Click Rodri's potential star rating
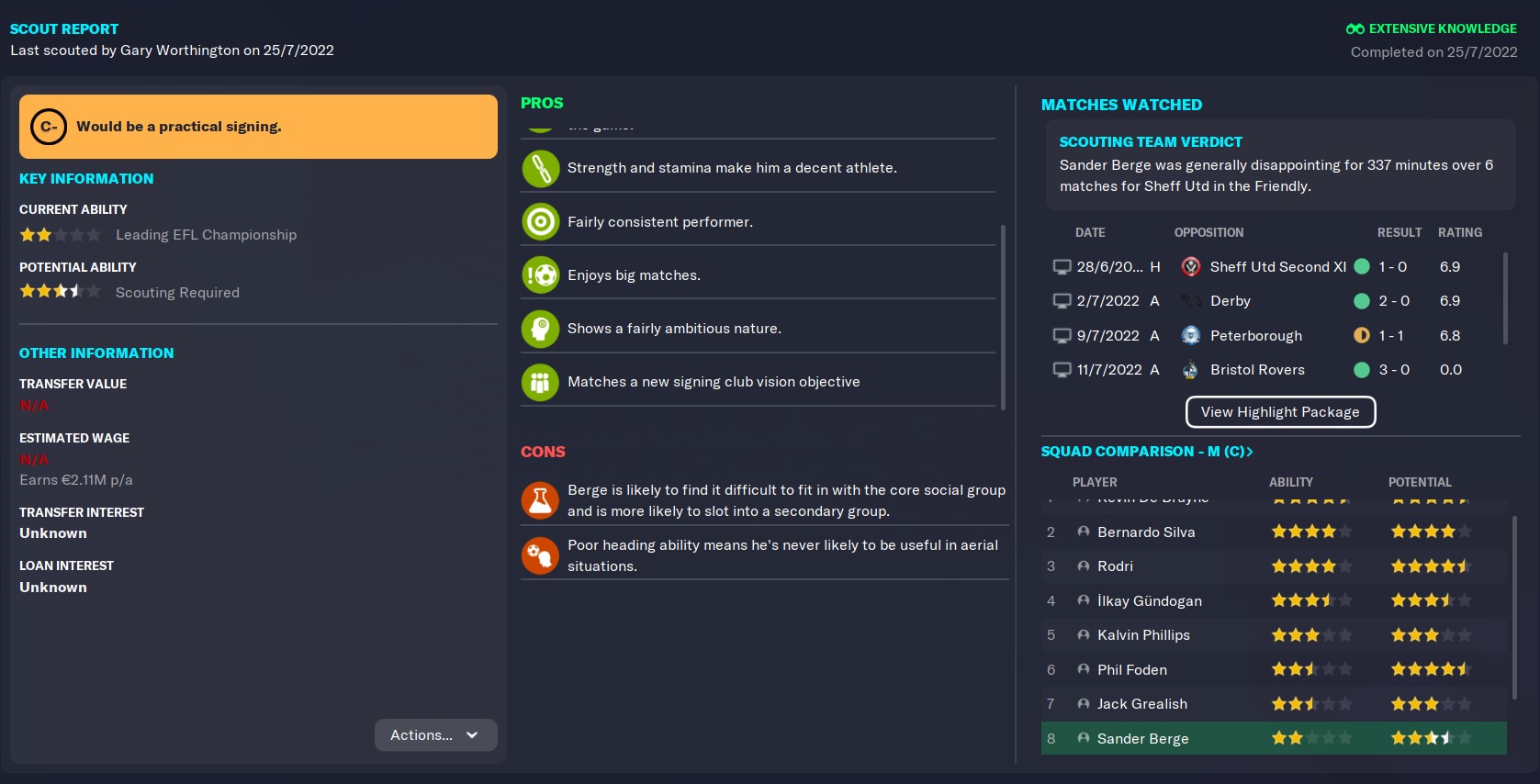The height and width of the screenshot is (784, 1540). [1431, 566]
